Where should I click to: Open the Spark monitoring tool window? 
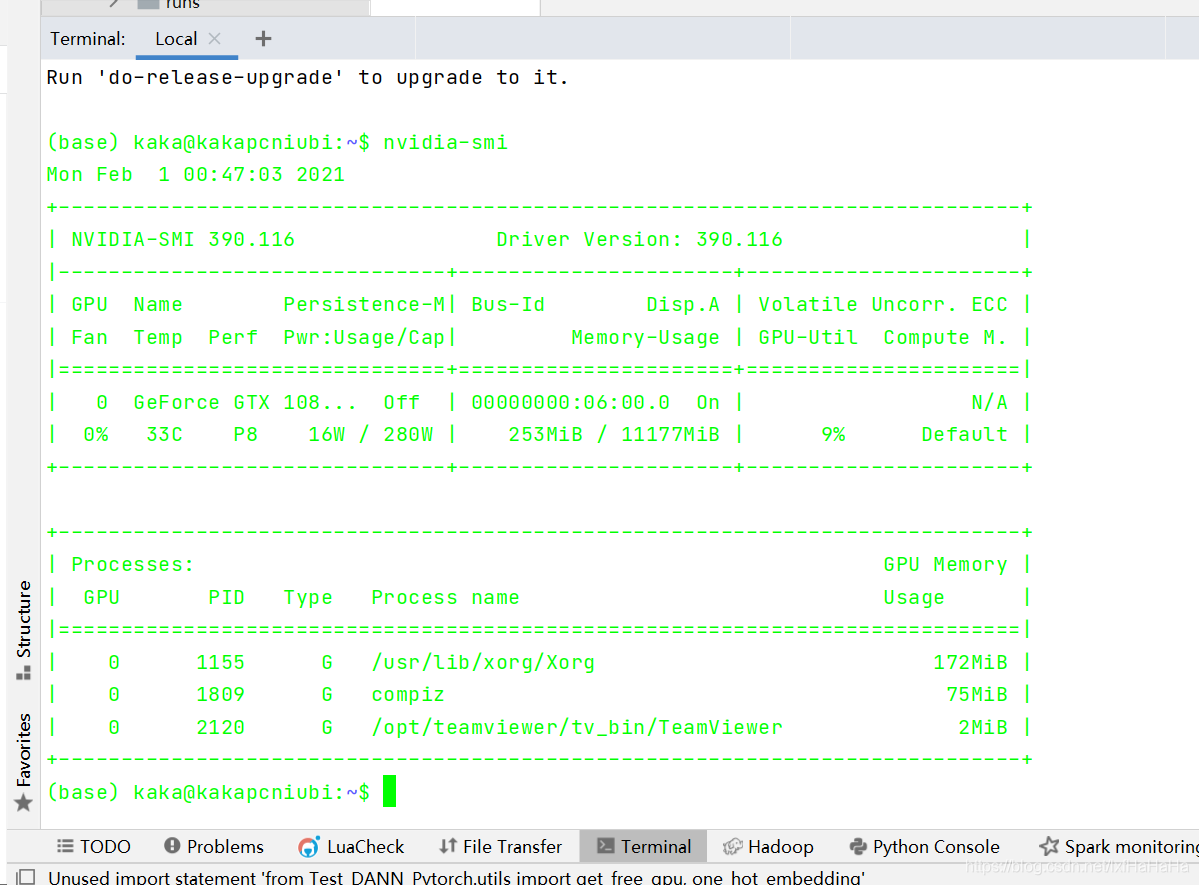(x=1119, y=846)
